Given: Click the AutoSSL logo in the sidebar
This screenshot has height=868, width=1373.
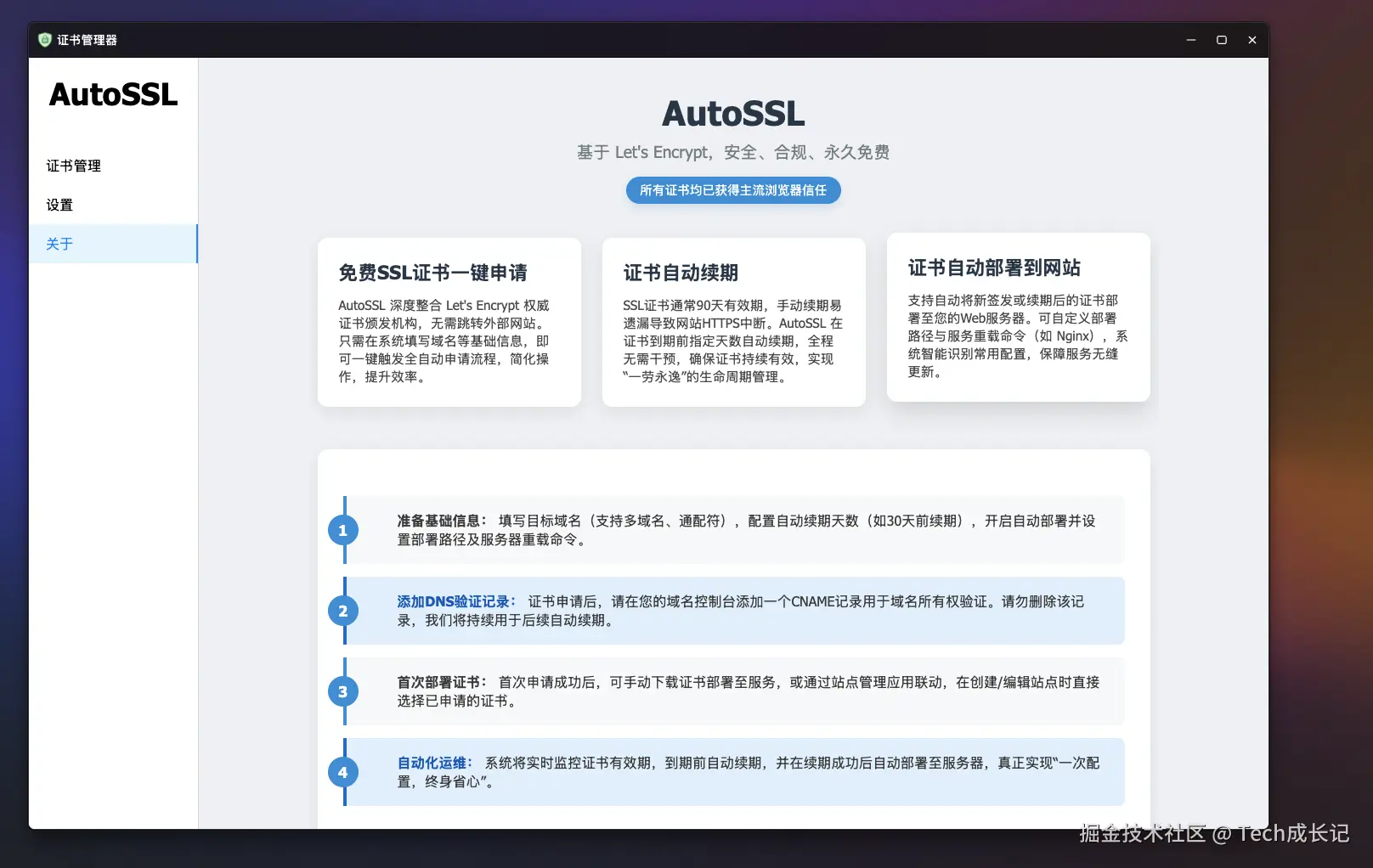Looking at the screenshot, I should (112, 95).
